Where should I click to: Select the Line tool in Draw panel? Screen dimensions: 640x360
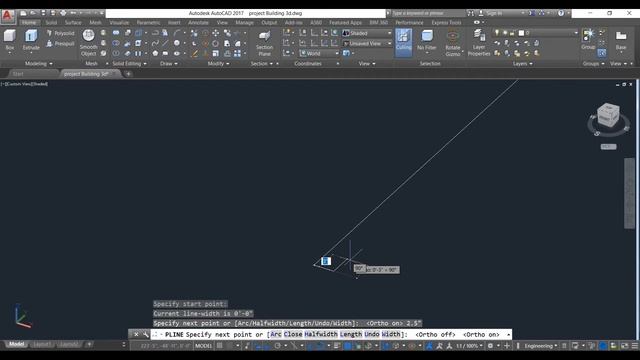point(165,43)
